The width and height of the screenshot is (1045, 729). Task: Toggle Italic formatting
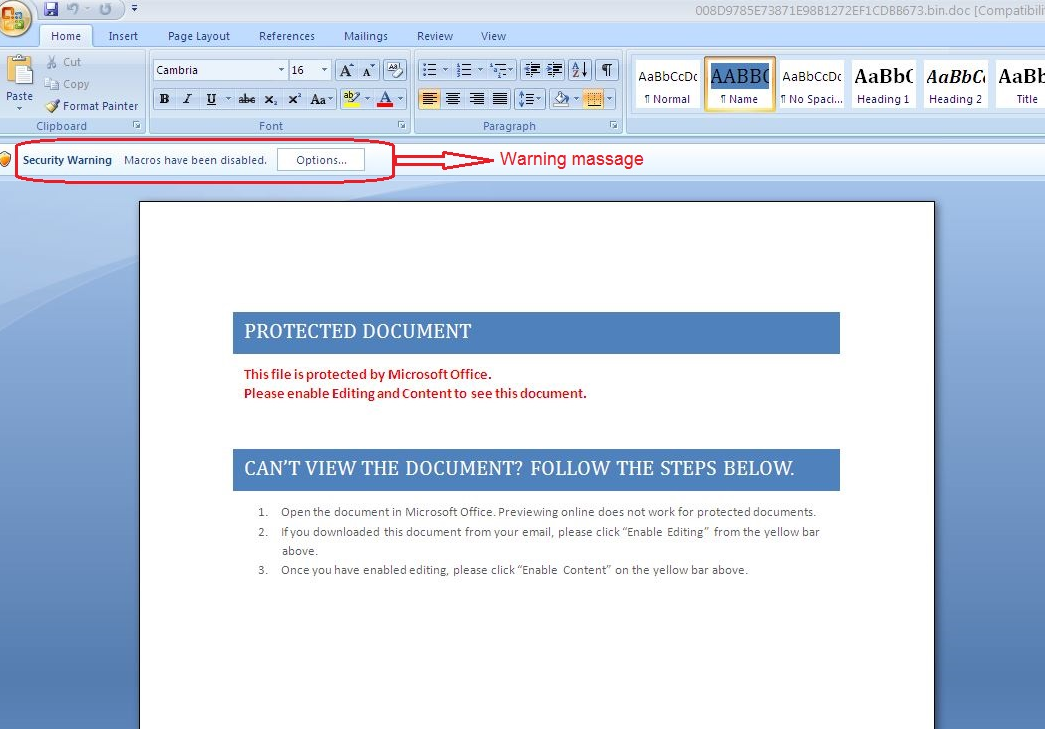(187, 99)
